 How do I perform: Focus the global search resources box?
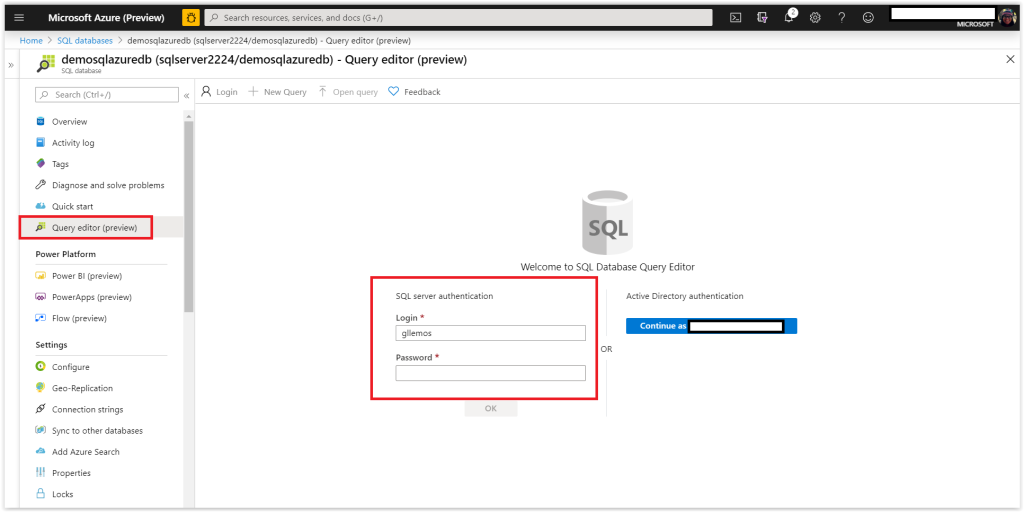click(458, 18)
